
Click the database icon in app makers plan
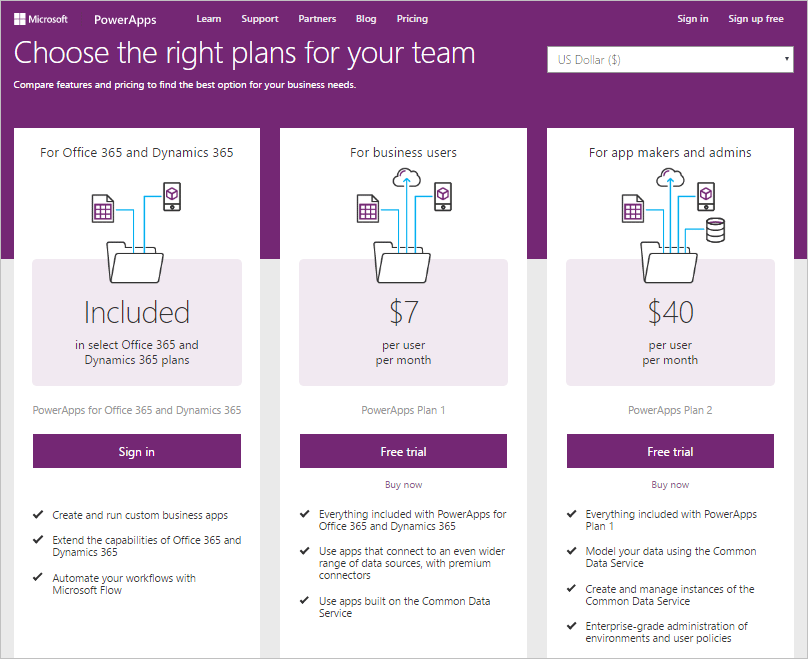[715, 230]
